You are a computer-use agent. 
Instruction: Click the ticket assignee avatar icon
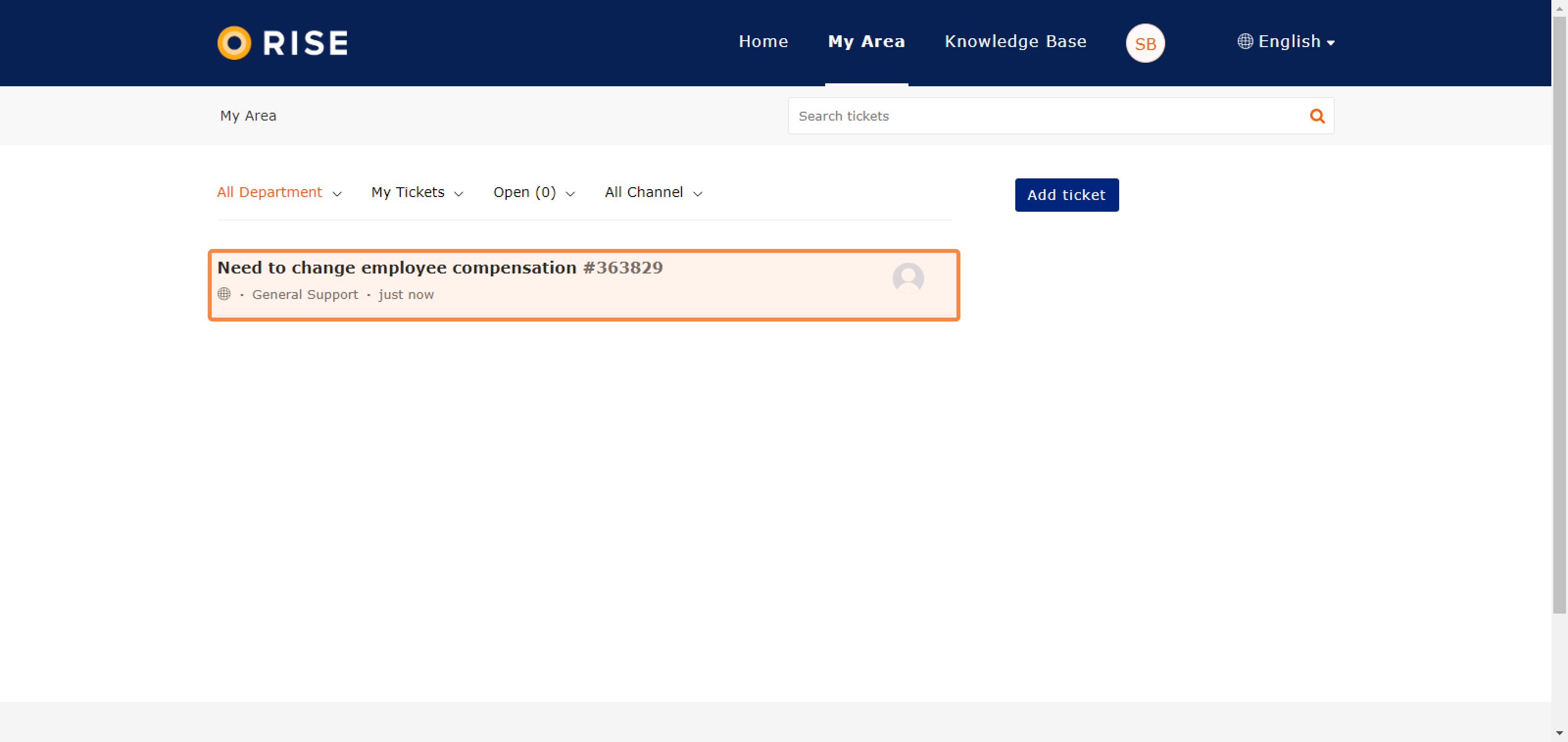(907, 278)
